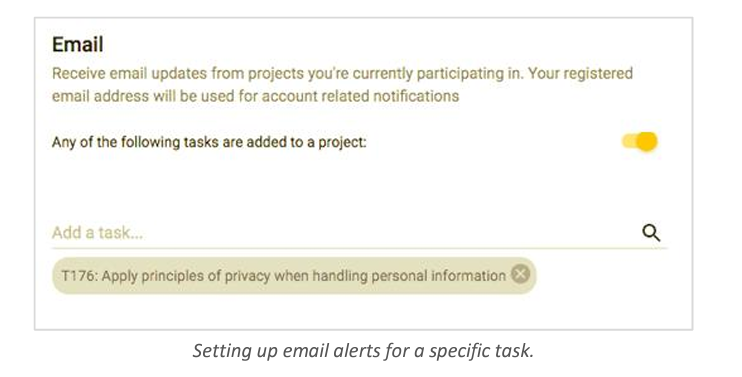Click the "account related notifications" text line
The image size is (742, 377).
coord(256,96)
